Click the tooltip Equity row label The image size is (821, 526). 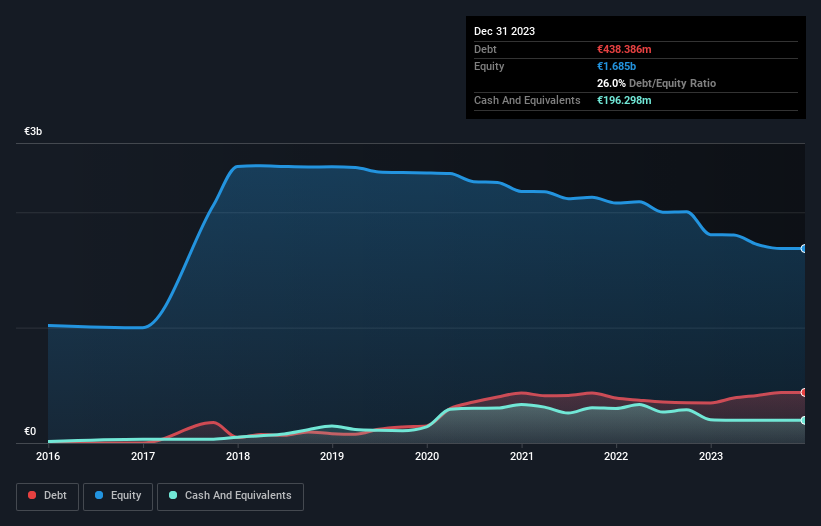point(489,66)
